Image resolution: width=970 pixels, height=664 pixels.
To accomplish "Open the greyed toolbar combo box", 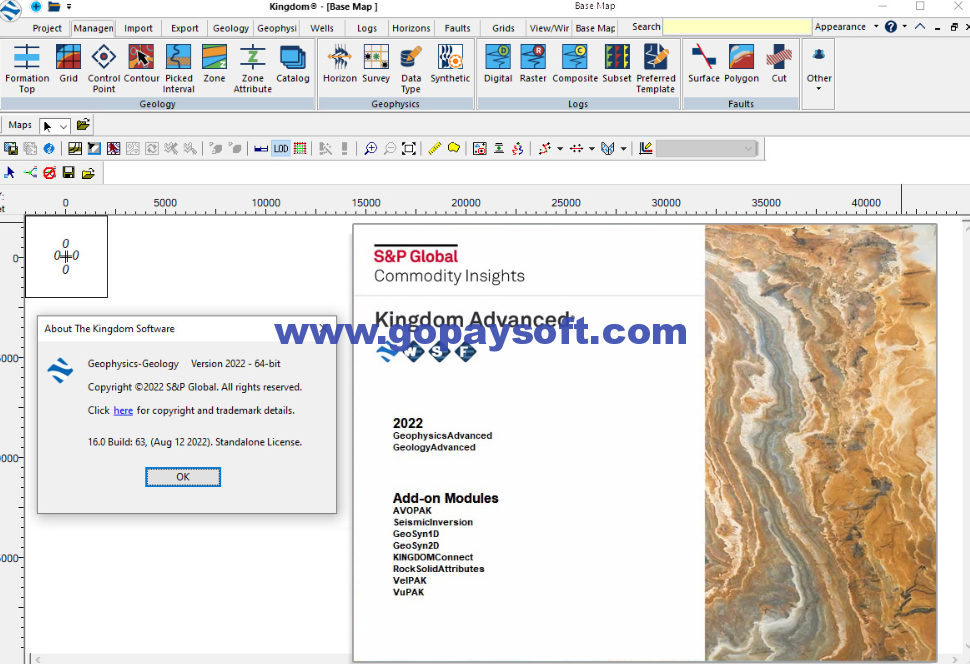I will click(x=706, y=149).
